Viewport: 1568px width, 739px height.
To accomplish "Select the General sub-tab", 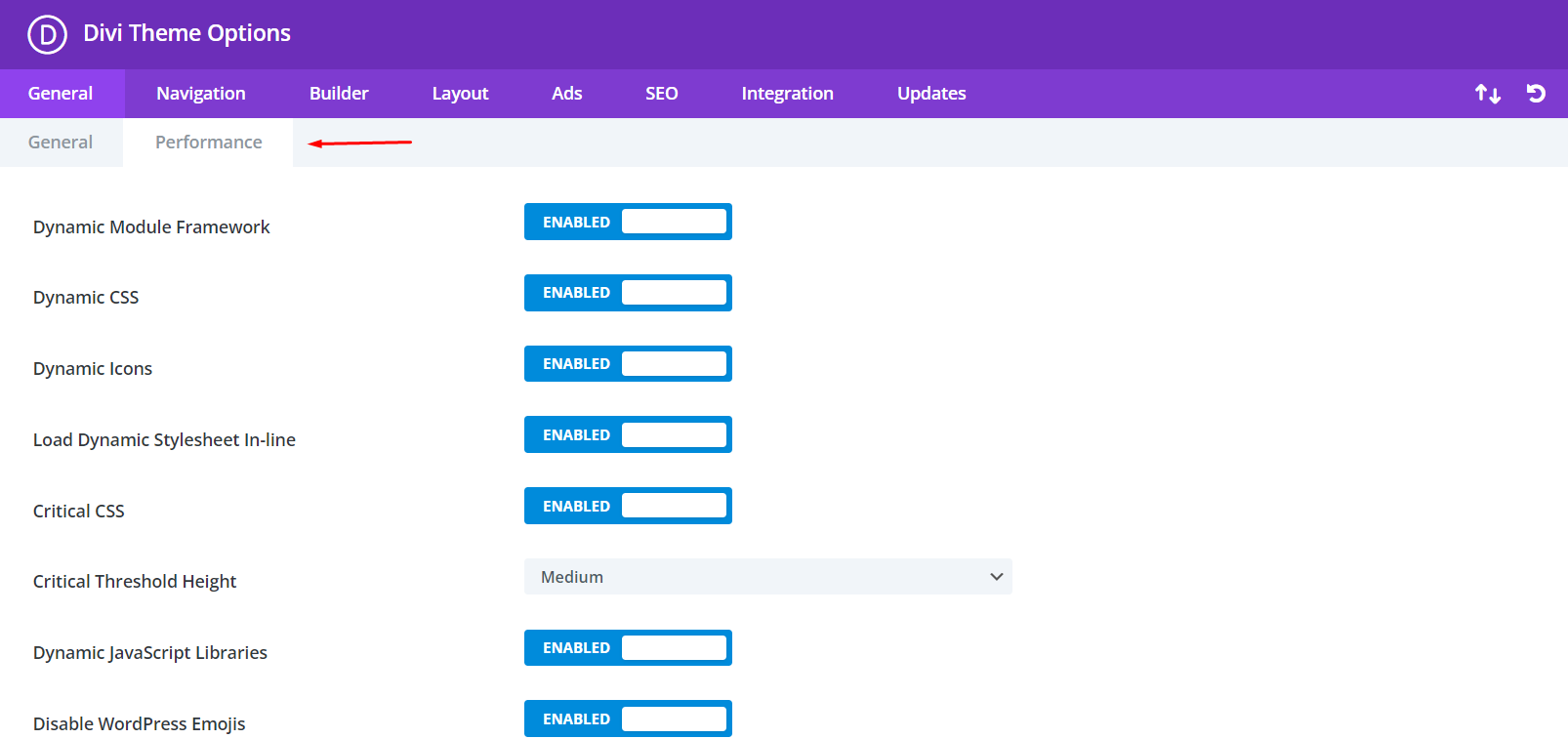I will point(61,143).
